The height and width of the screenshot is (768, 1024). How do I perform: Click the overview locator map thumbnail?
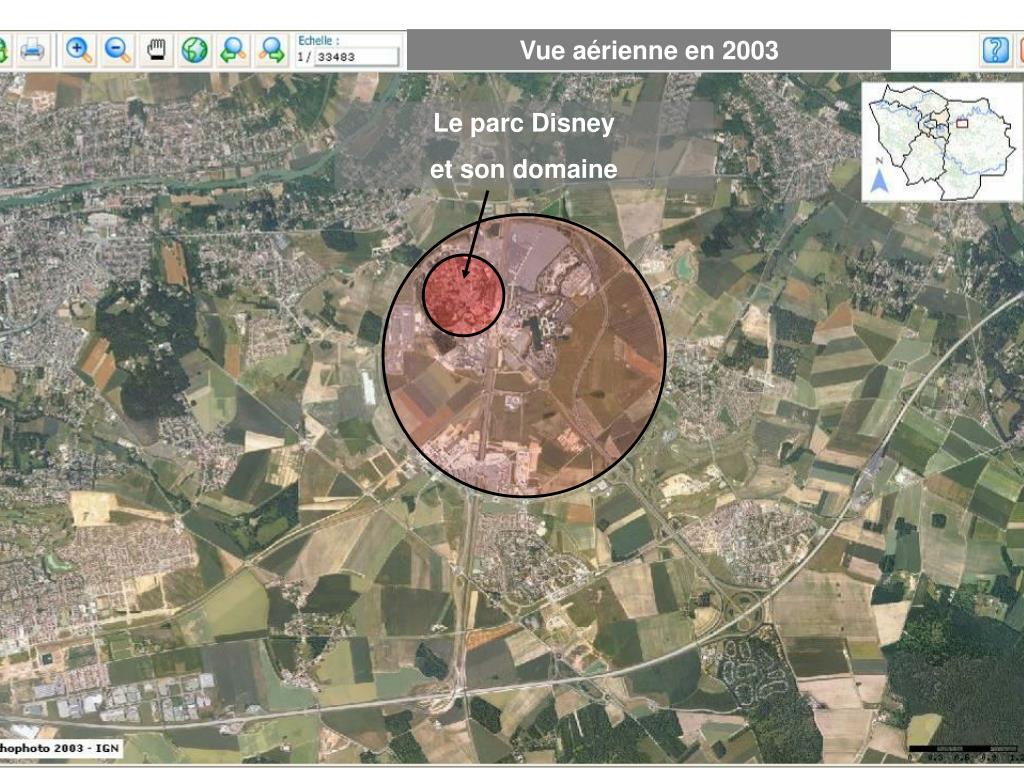click(942, 142)
